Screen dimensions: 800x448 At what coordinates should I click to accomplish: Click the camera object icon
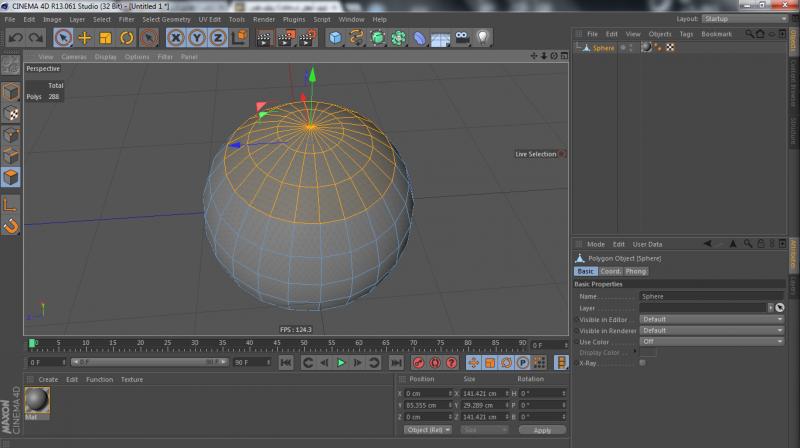point(462,38)
